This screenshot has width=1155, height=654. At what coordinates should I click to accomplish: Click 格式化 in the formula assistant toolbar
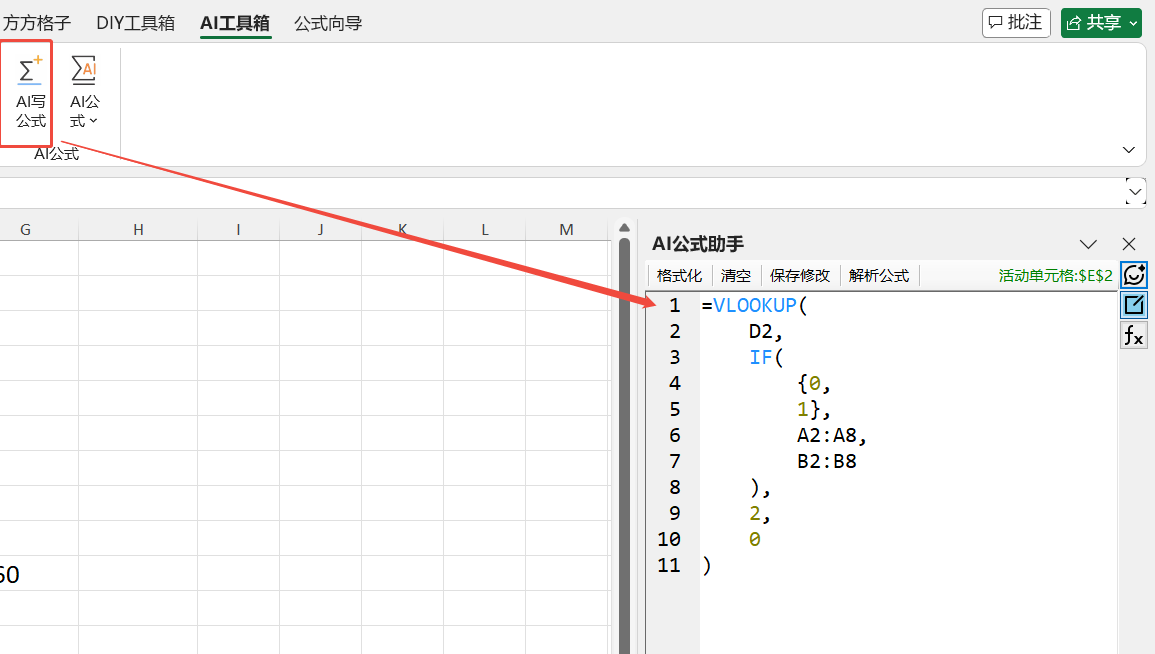(679, 275)
